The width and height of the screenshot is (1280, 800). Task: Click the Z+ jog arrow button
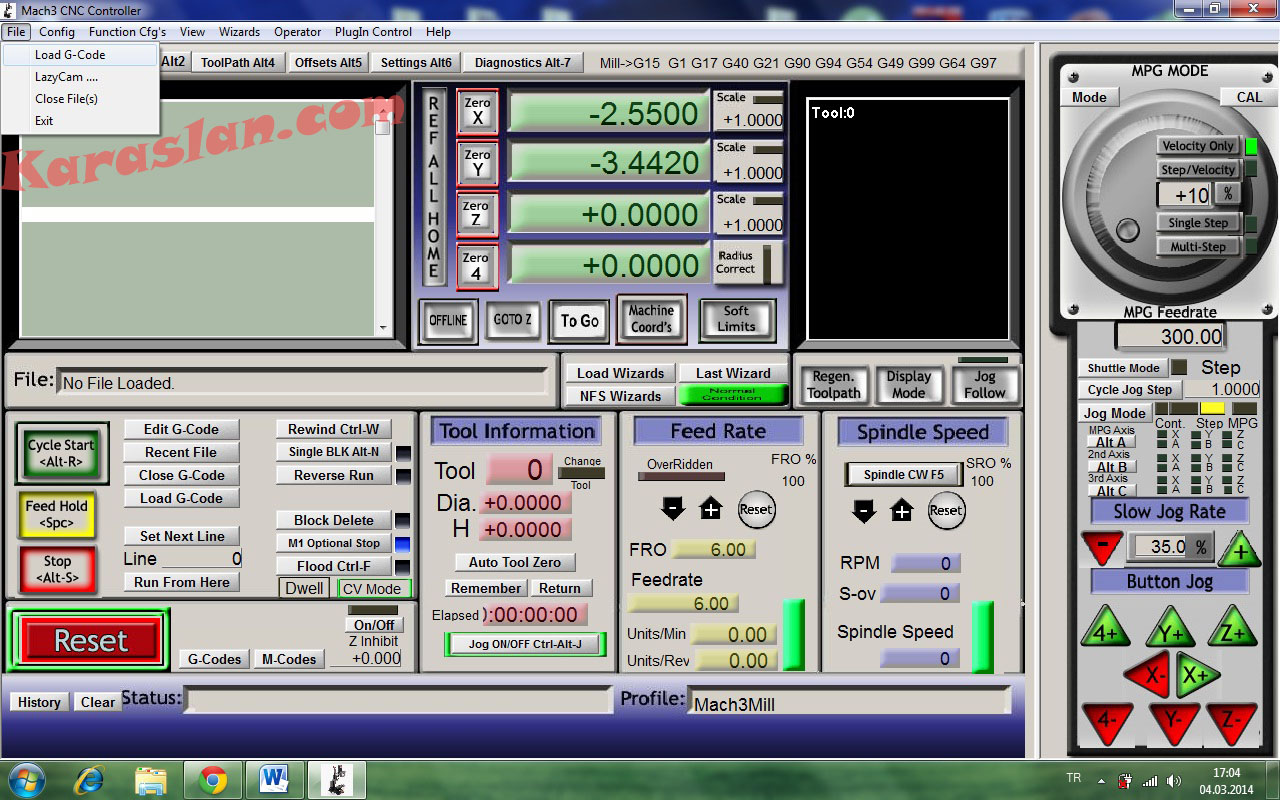click(1232, 628)
